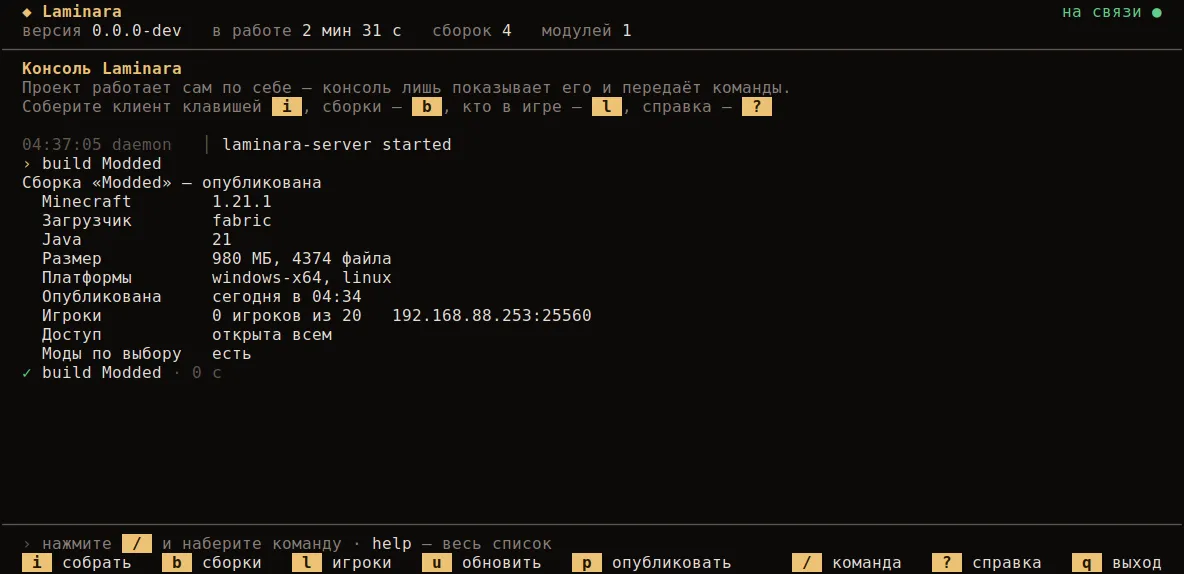1184x574 pixels.
Task: Click timestamp '04:37:05 daemon'
Action: coord(97,144)
